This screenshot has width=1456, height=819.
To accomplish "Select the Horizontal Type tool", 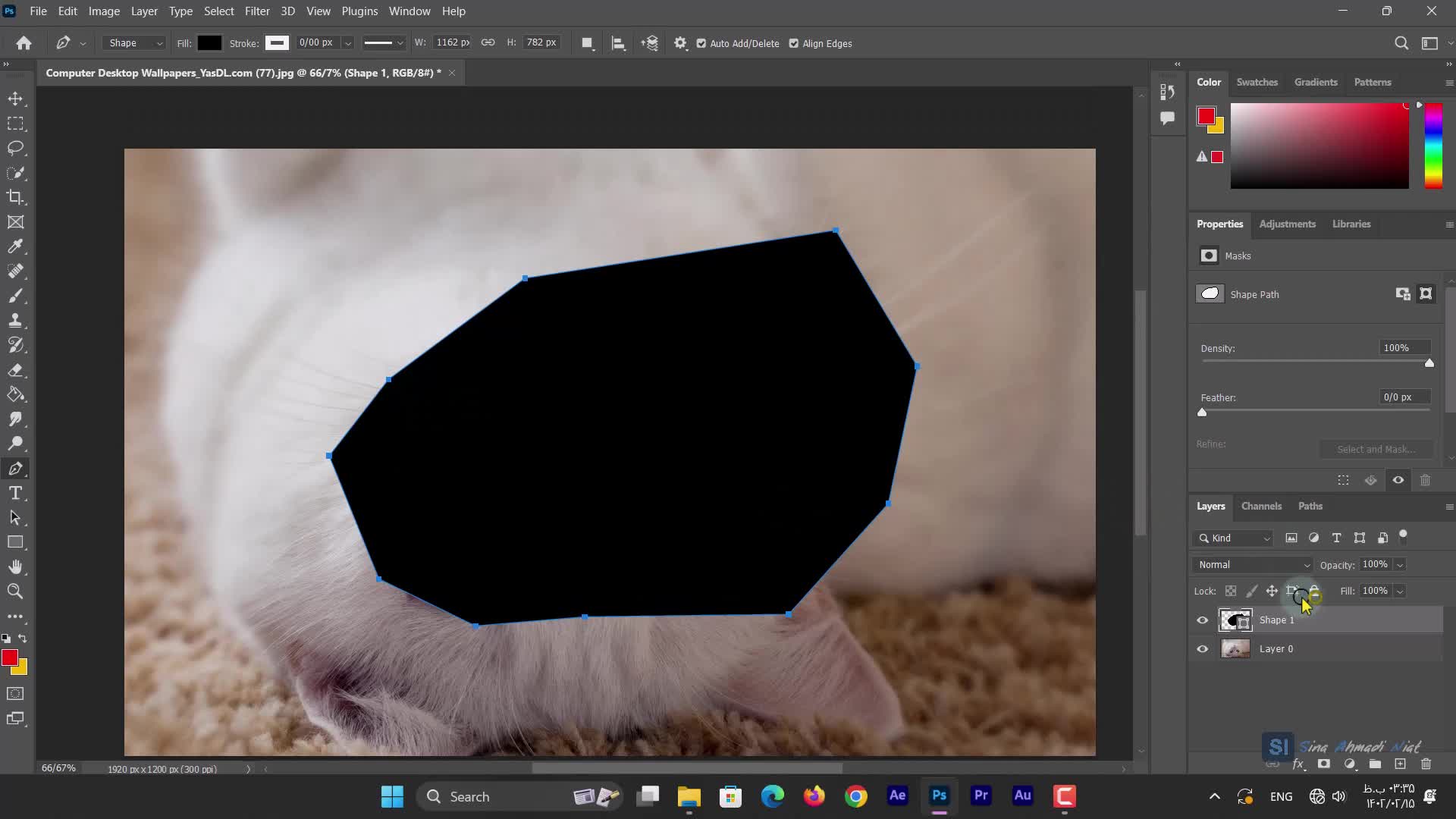I will [15, 494].
